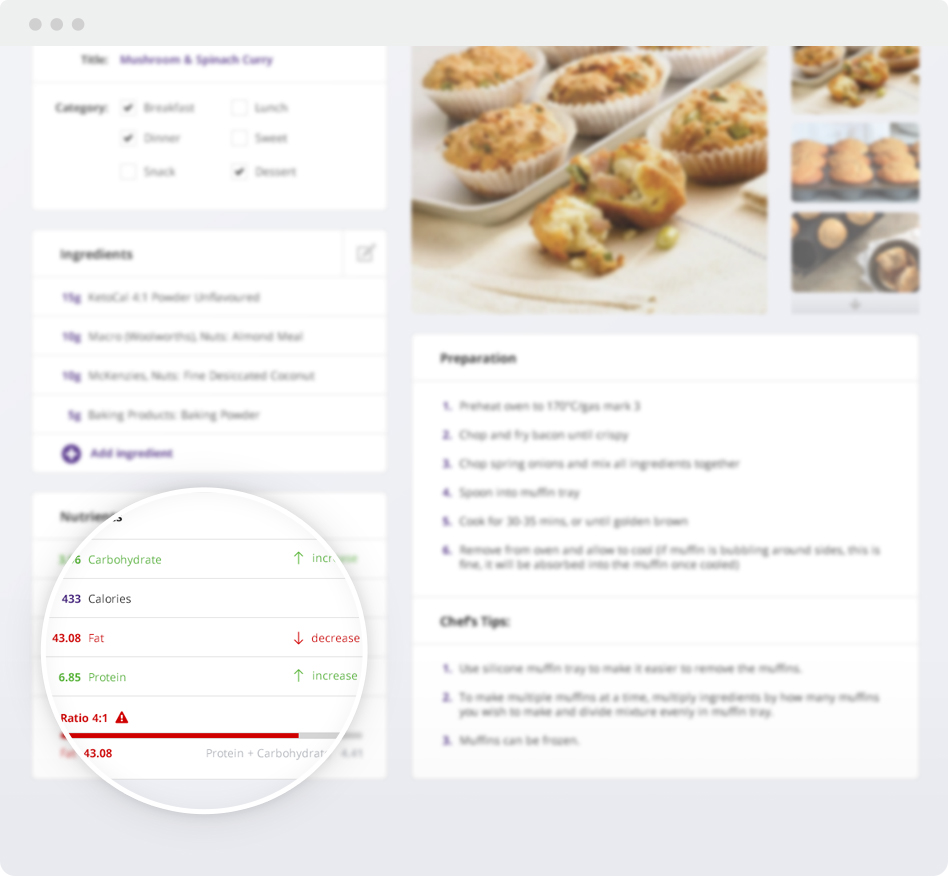Tick the Sweet category checkbox
Image resolution: width=948 pixels, height=876 pixels.
pyautogui.click(x=239, y=138)
